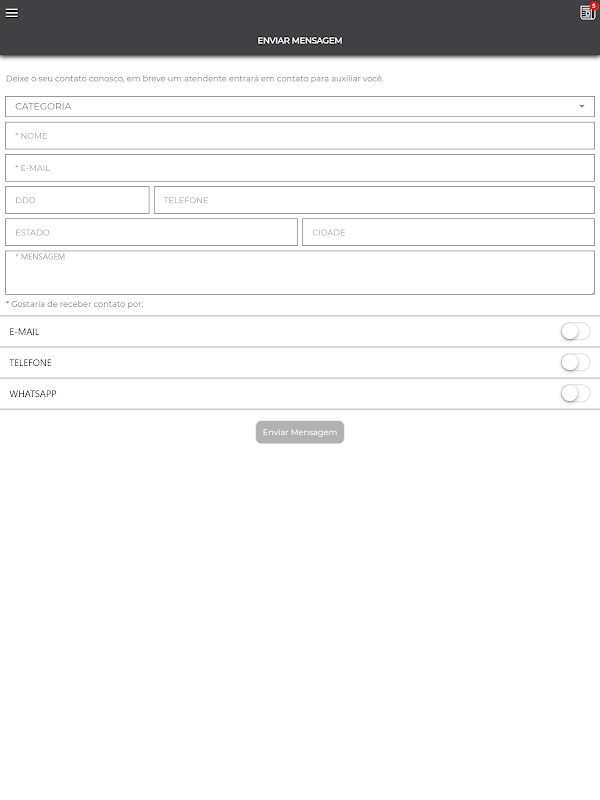Click the ENVIAR MENSAGEM header title
This screenshot has height=800, width=600.
click(300, 40)
